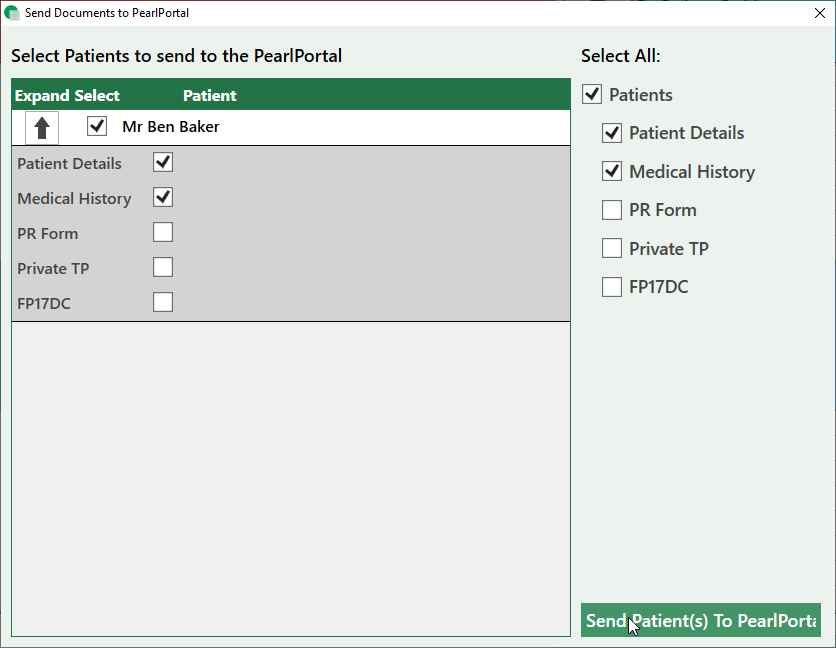Tick Select All FP17DC option
The width and height of the screenshot is (836, 648).
[x=612, y=288]
